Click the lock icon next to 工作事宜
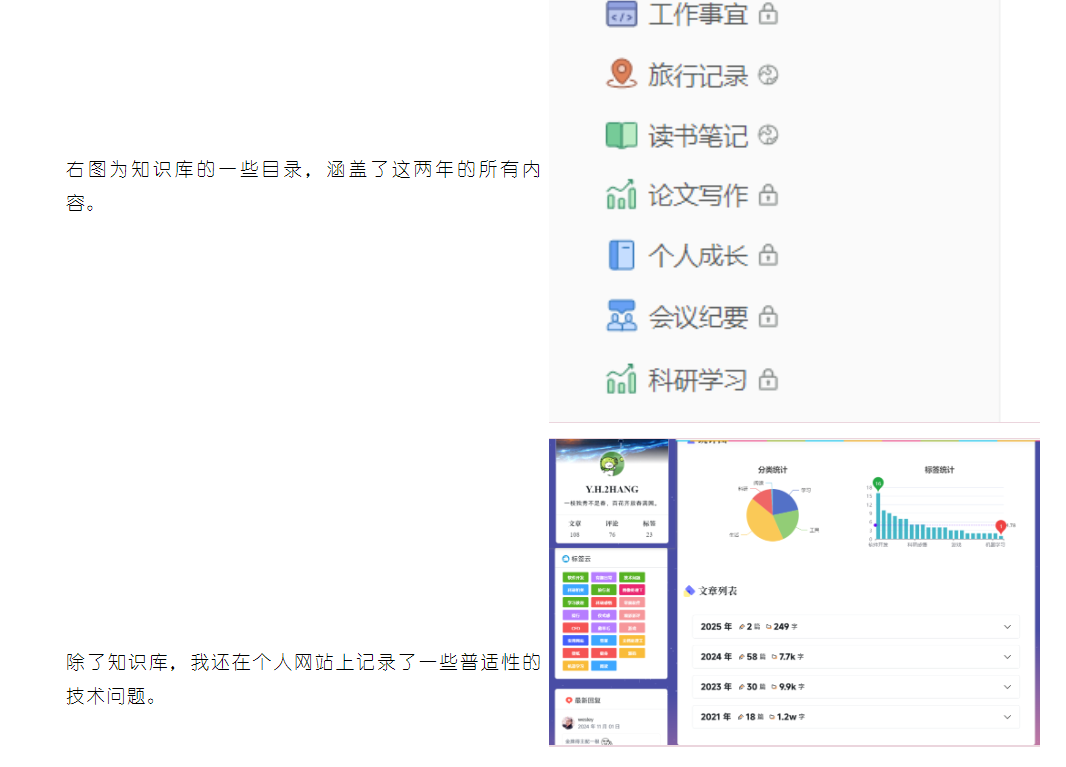The height and width of the screenshot is (767, 1066). [x=768, y=14]
